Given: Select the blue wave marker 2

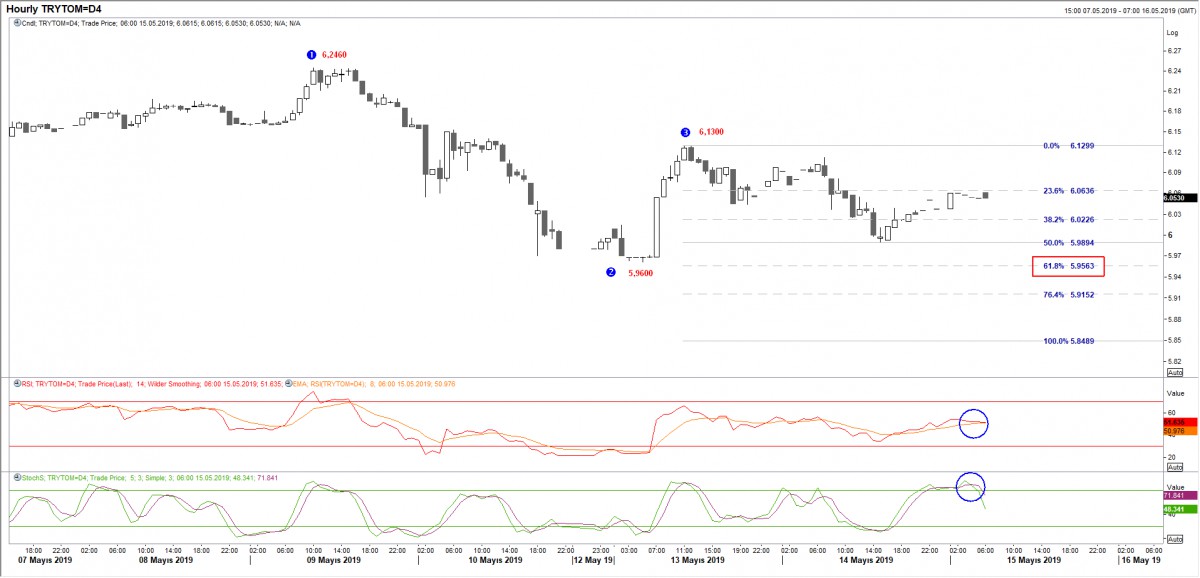Looking at the screenshot, I should [x=611, y=272].
